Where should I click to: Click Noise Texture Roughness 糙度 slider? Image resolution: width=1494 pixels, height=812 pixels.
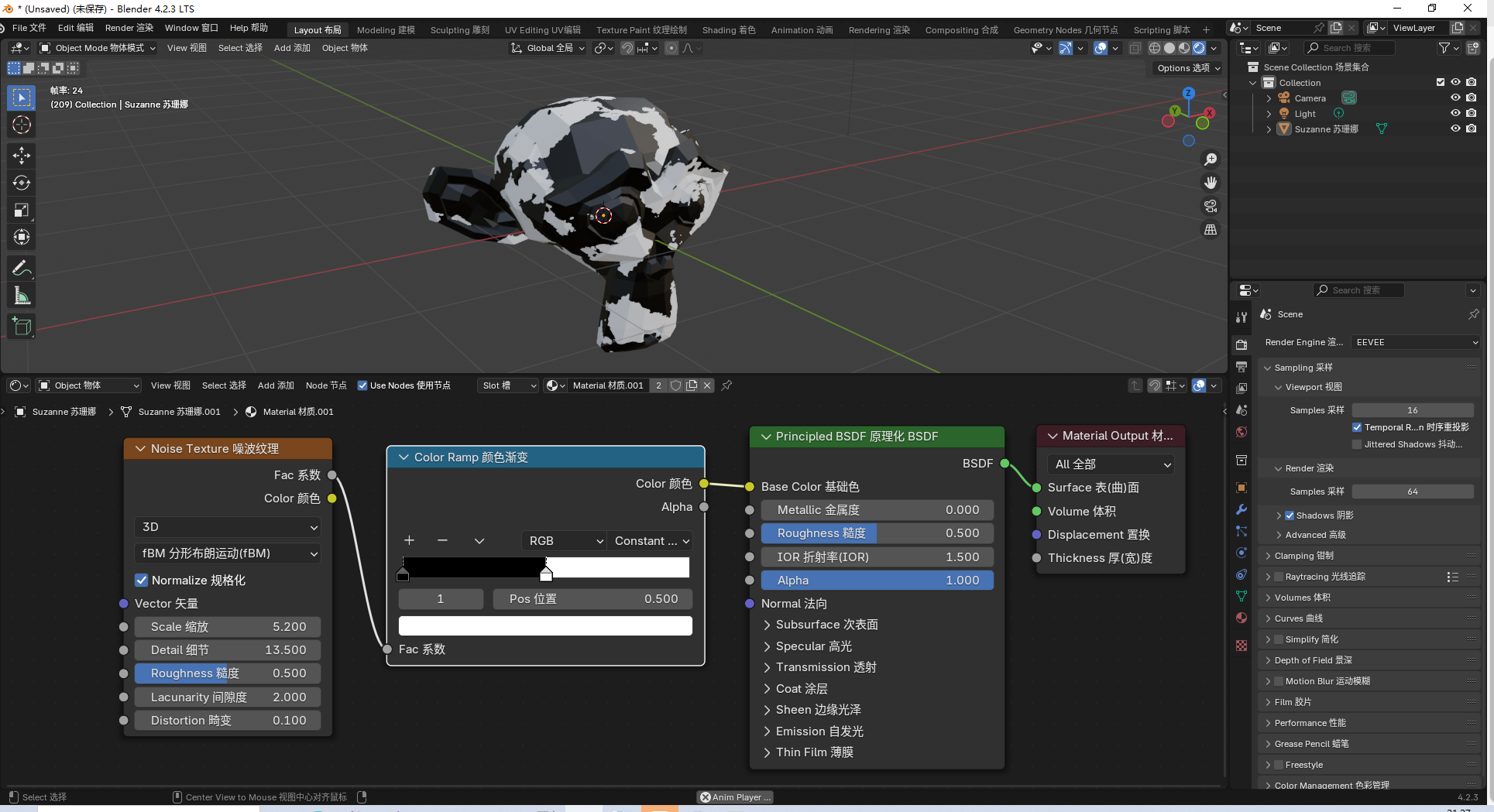(227, 673)
